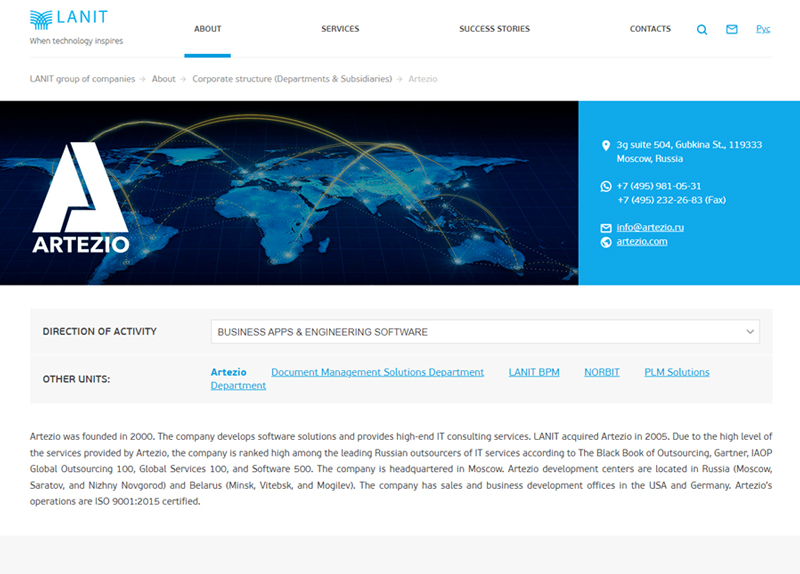The height and width of the screenshot is (574, 800).
Task: Click the phone icon in contact panel
Action: pyautogui.click(x=605, y=187)
